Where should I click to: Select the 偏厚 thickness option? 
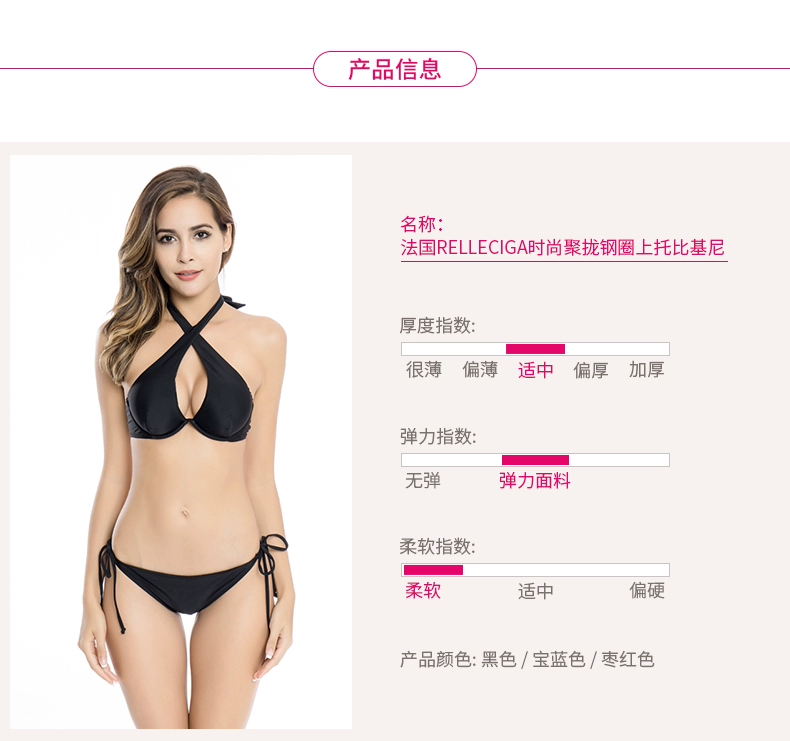tap(591, 370)
